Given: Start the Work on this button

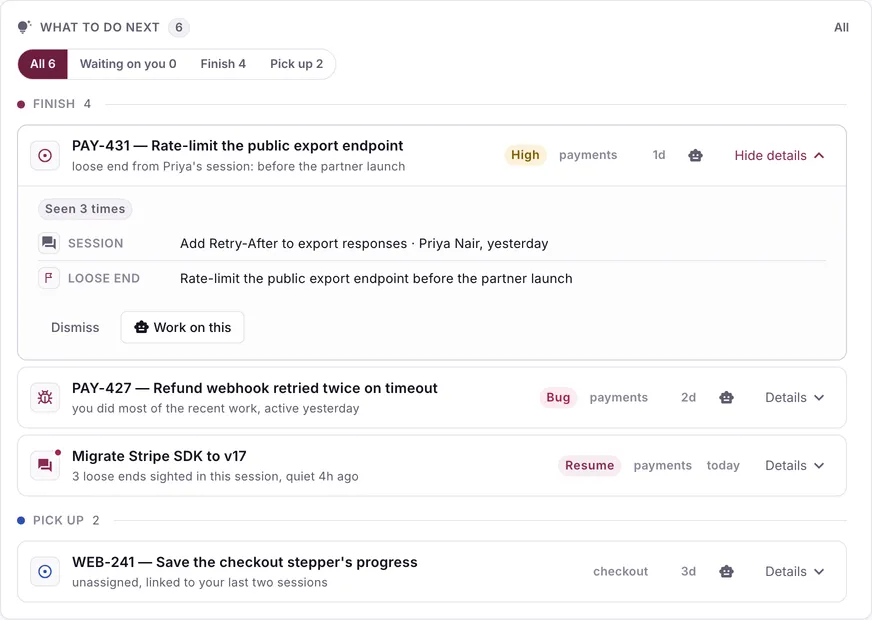Looking at the screenshot, I should pyautogui.click(x=182, y=328).
